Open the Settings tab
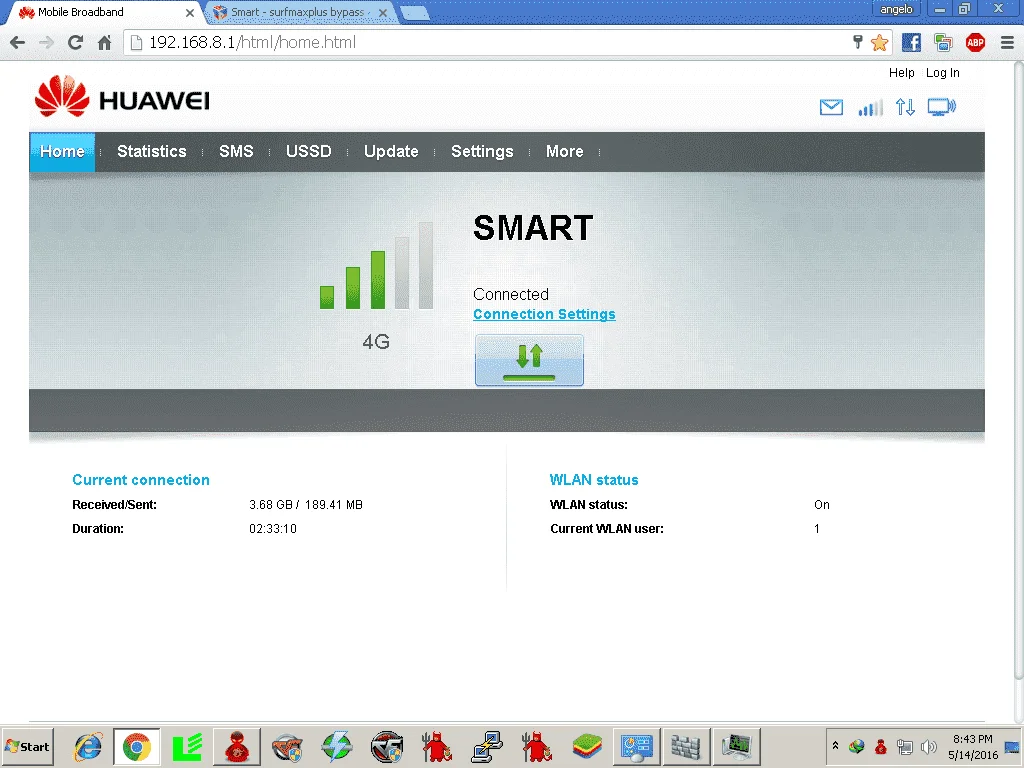This screenshot has height=768, width=1024. click(482, 152)
